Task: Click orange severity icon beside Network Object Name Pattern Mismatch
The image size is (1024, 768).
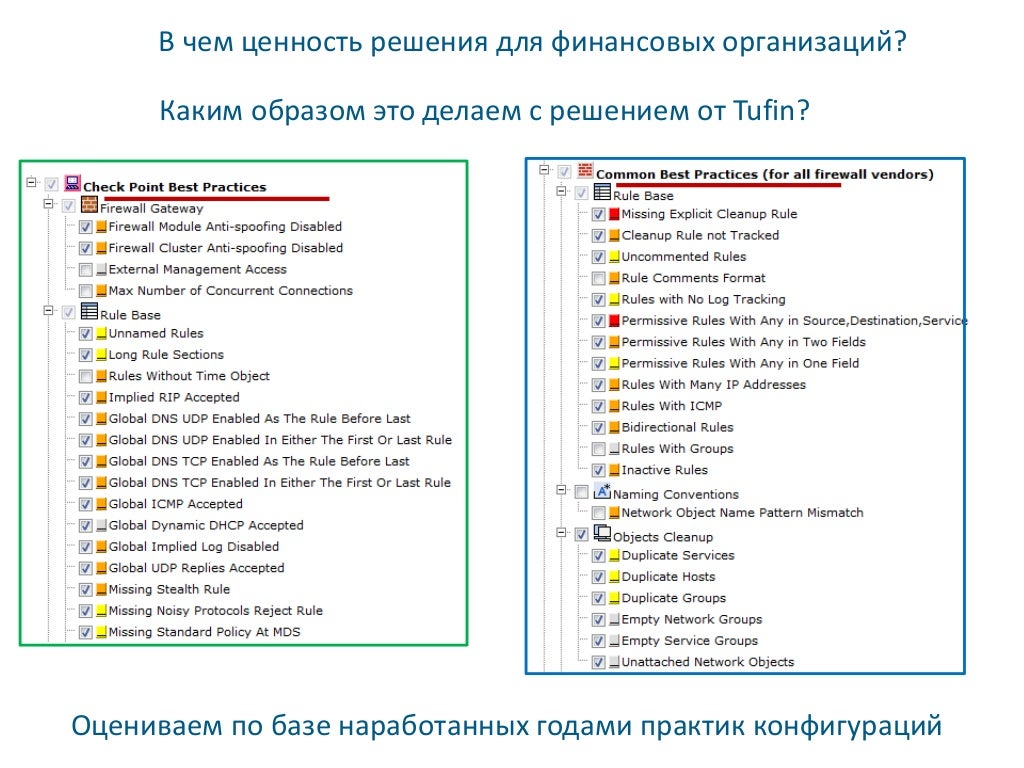Action: (x=614, y=513)
